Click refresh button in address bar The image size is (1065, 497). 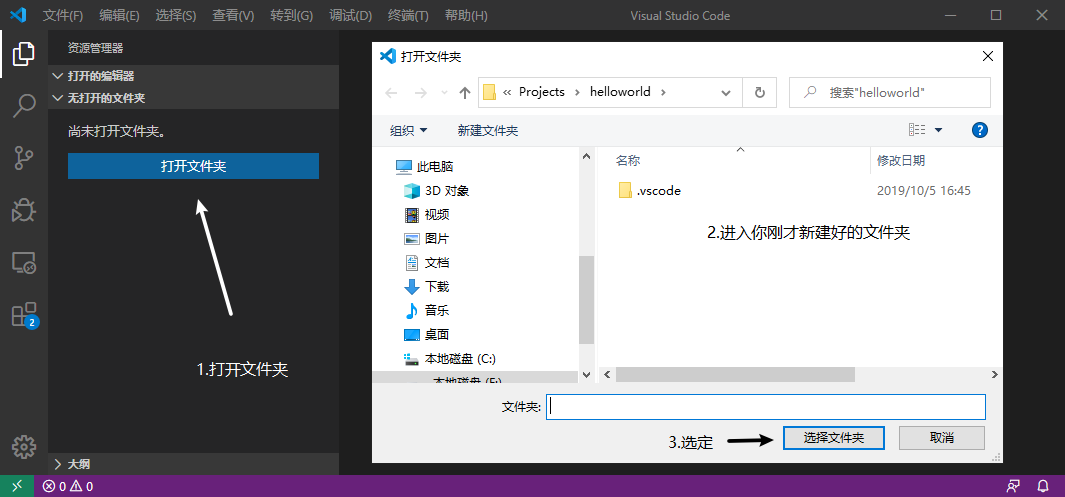coord(760,92)
